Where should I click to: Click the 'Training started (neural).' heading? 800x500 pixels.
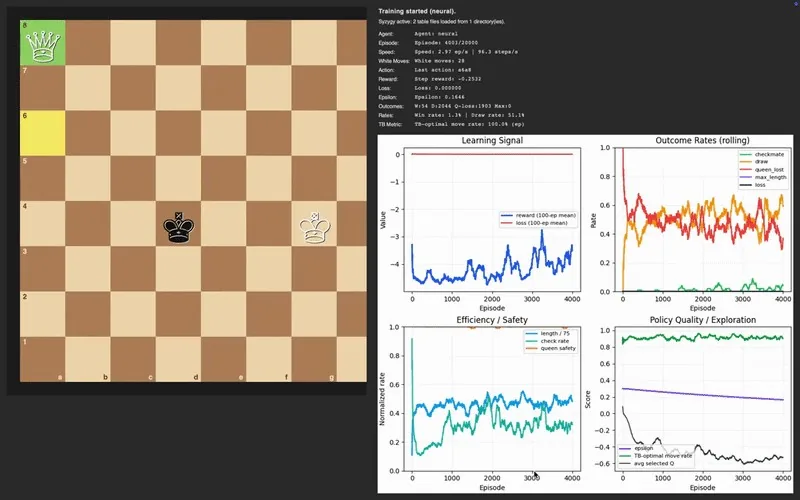[x=417, y=11]
